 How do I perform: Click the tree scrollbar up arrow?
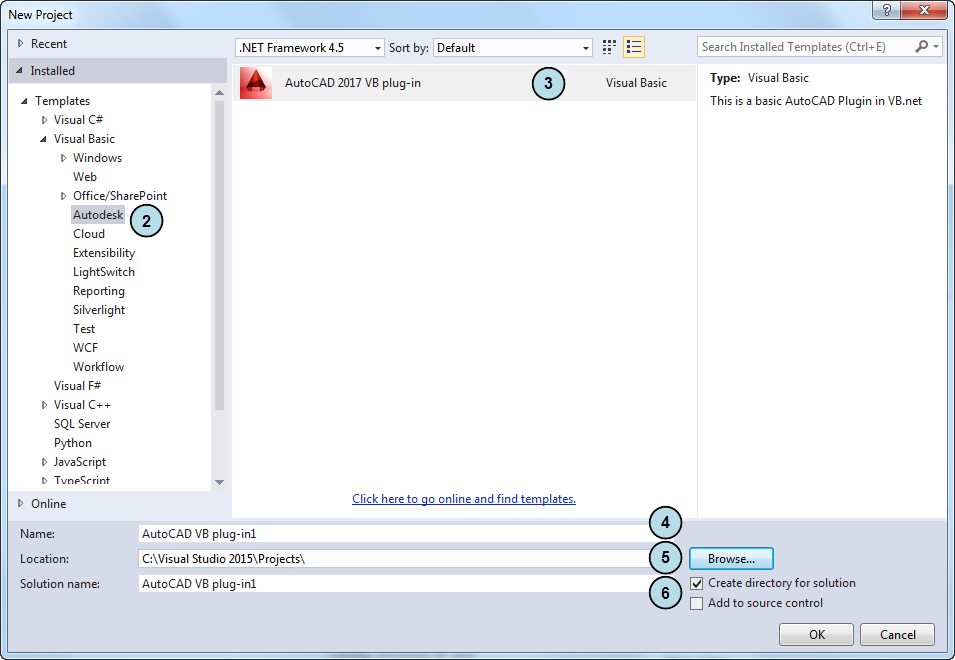pos(219,93)
